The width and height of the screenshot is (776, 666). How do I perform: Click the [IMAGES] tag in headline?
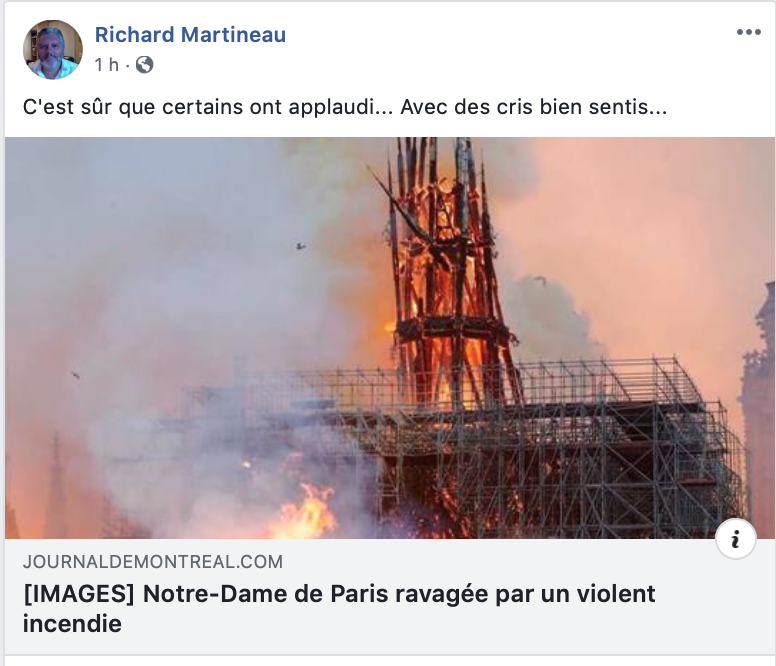pyautogui.click(x=79, y=594)
